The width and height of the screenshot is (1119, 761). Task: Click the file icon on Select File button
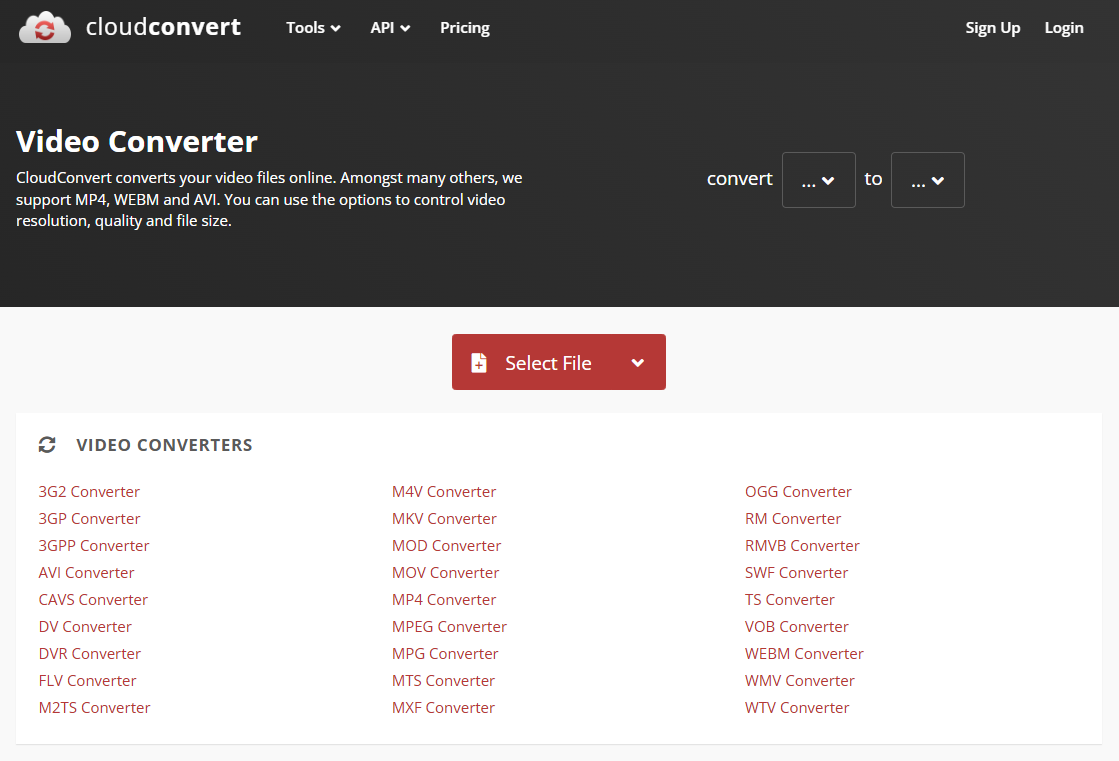coord(479,363)
